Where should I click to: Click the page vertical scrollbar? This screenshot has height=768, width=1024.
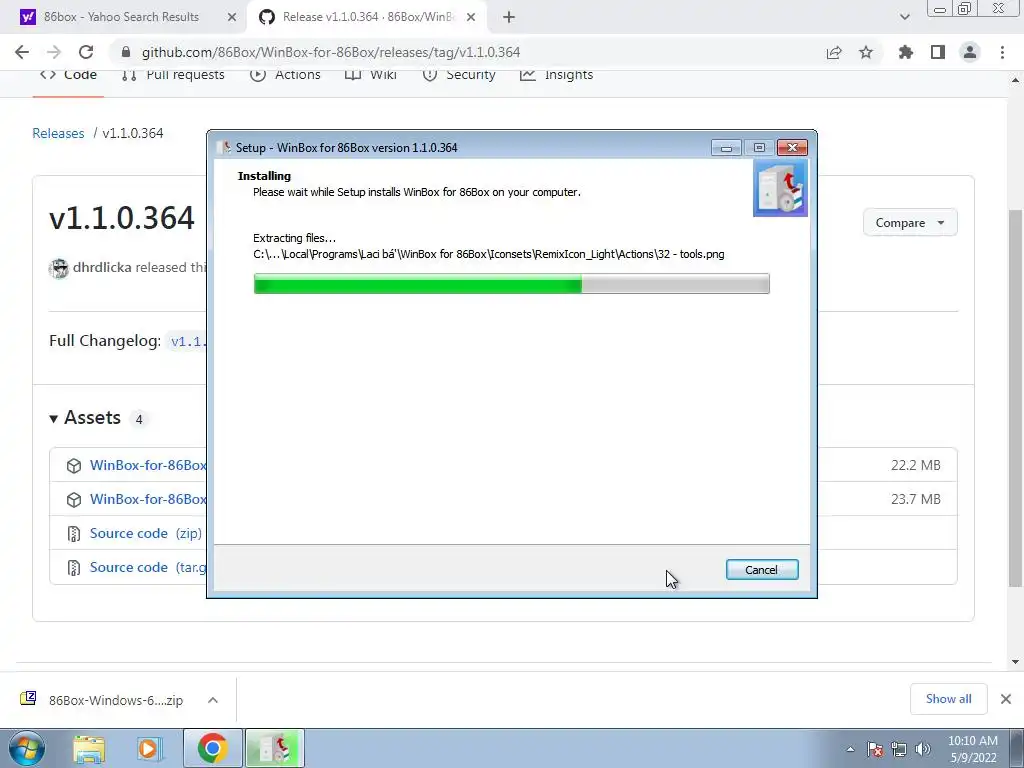point(1015,398)
